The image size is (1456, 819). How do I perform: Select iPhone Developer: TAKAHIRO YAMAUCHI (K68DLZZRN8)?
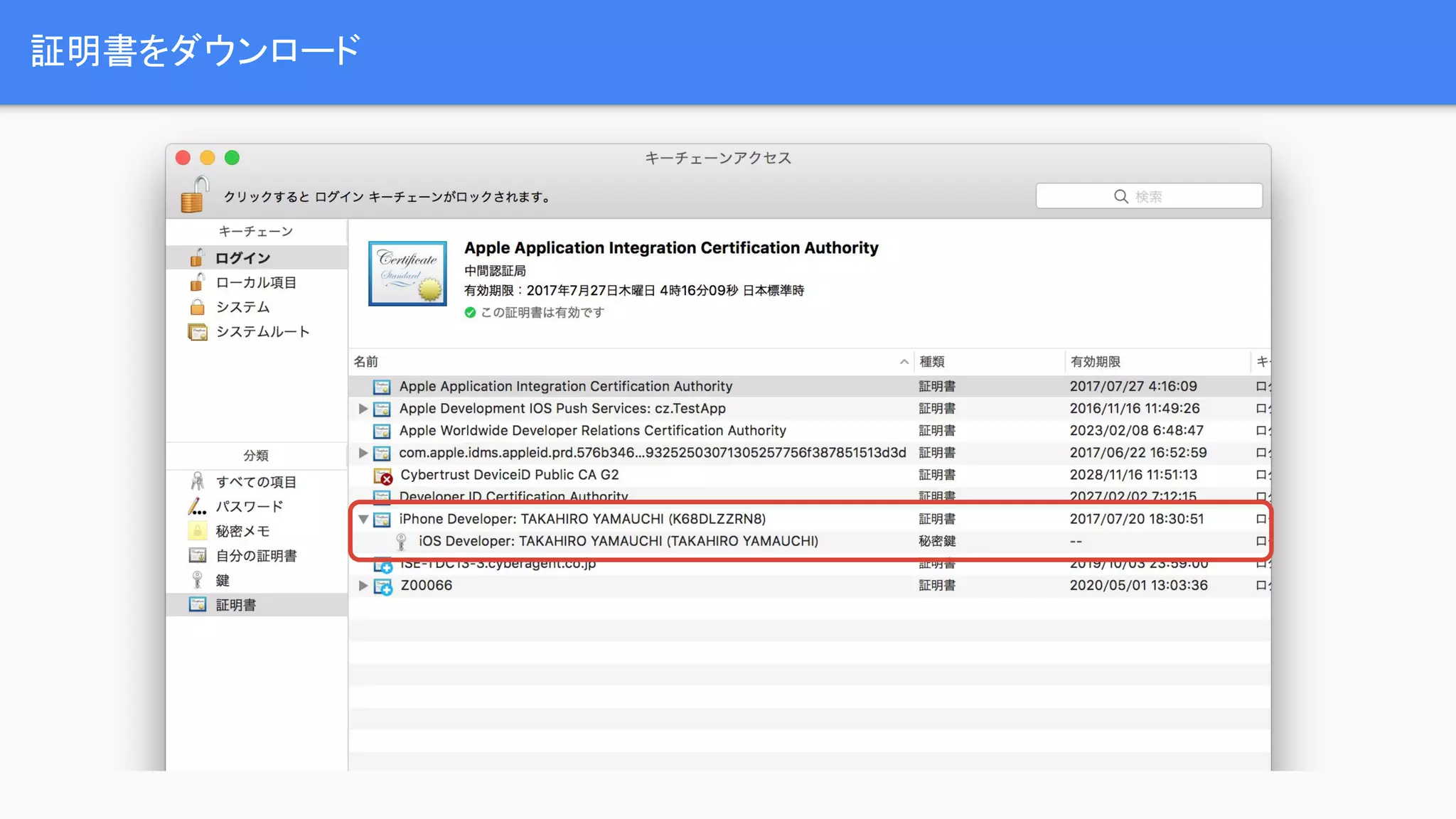[582, 519]
